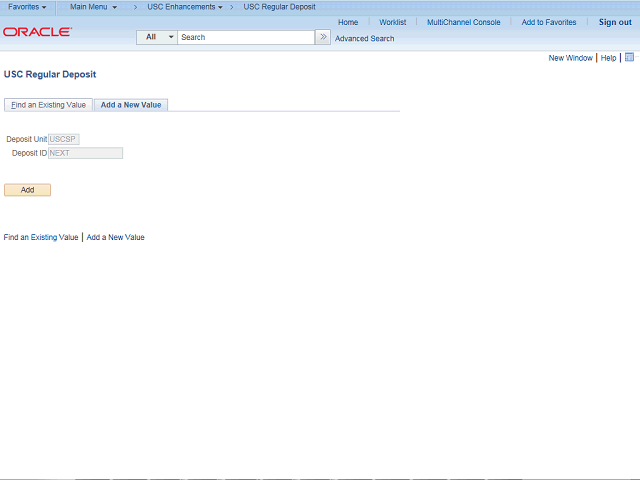Open Advanced Search link
The width and height of the screenshot is (640, 480).
click(364, 38)
